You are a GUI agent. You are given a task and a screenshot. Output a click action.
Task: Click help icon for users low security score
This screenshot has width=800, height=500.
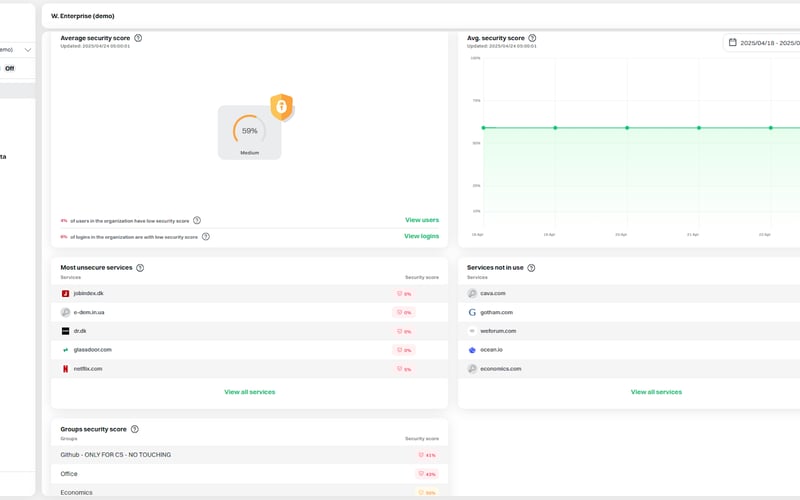pyautogui.click(x=197, y=220)
